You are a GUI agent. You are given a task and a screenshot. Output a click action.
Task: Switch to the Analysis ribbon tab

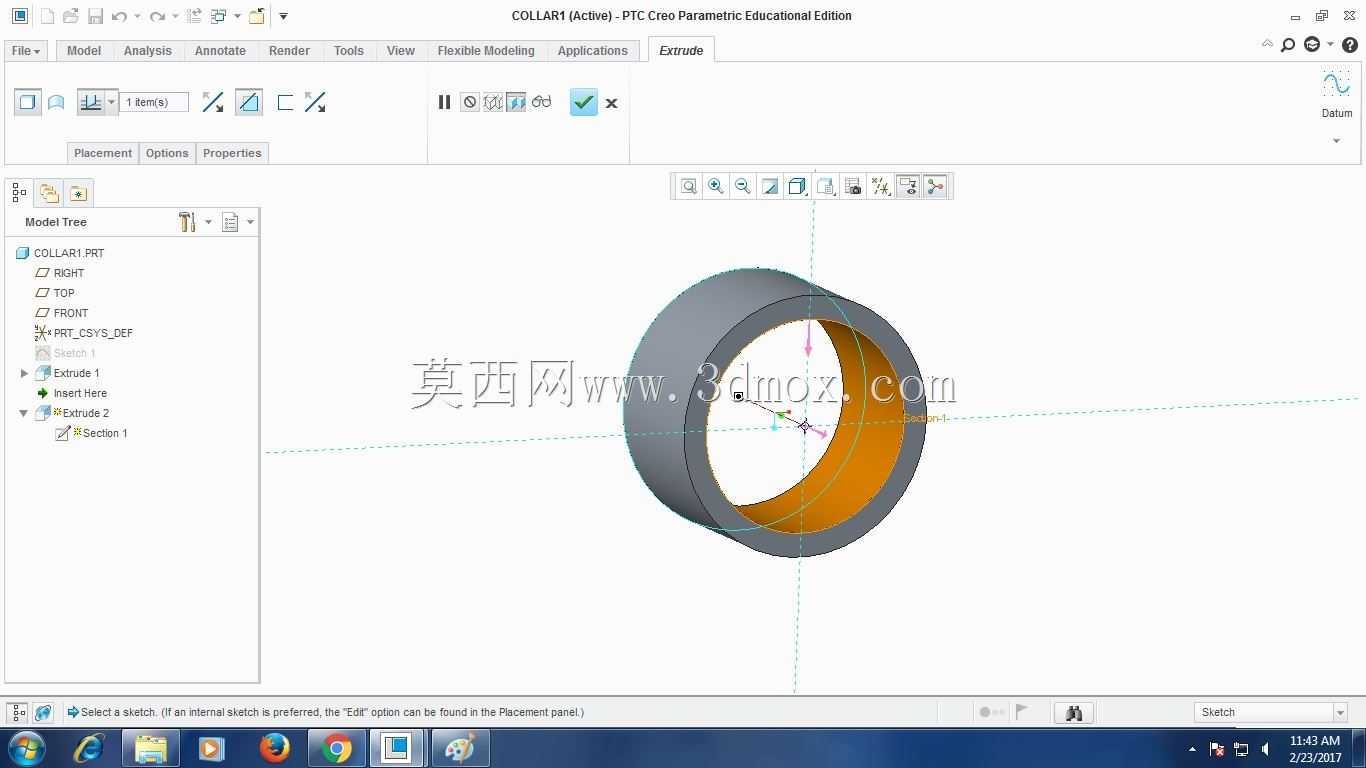point(148,50)
